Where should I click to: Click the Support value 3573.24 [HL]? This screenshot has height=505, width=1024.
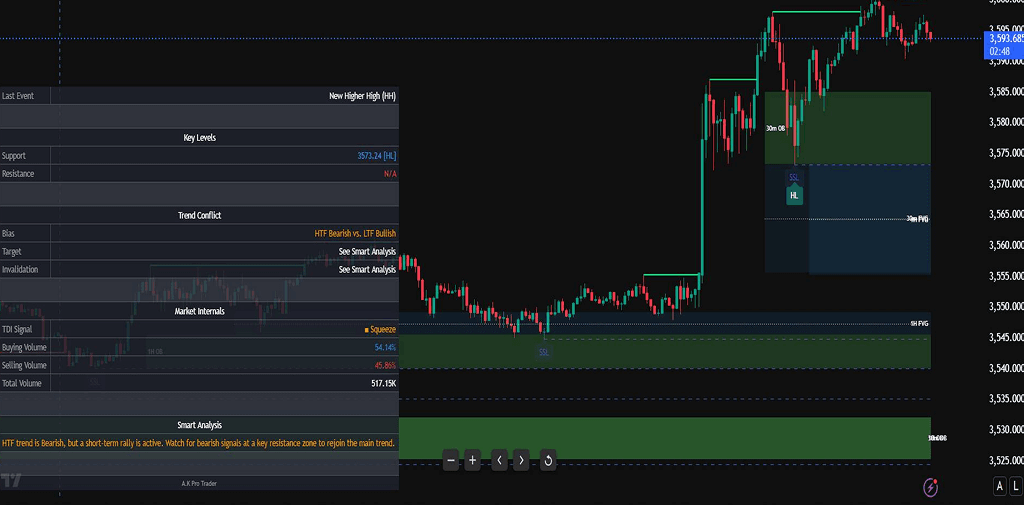point(376,156)
